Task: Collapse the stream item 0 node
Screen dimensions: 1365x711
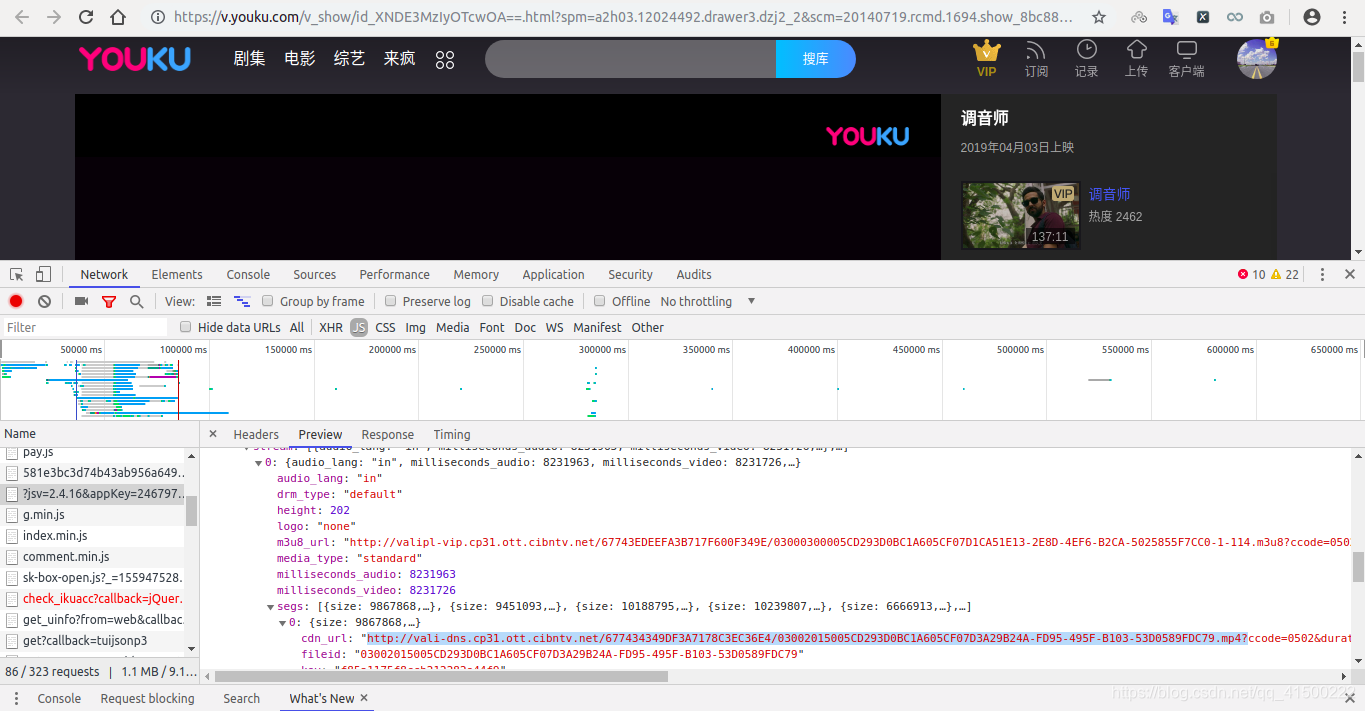Action: (x=258, y=462)
